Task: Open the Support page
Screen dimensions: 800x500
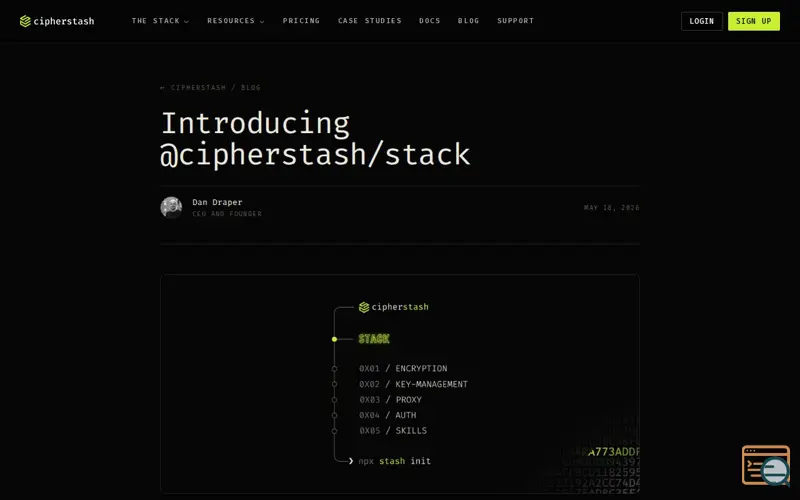Action: [515, 21]
